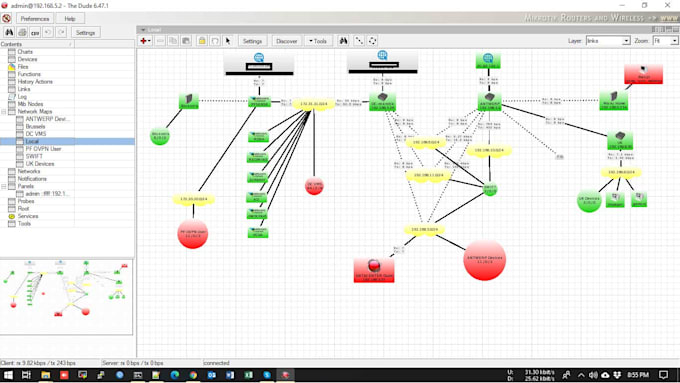Open the PF OVPN User network map

[43, 149]
